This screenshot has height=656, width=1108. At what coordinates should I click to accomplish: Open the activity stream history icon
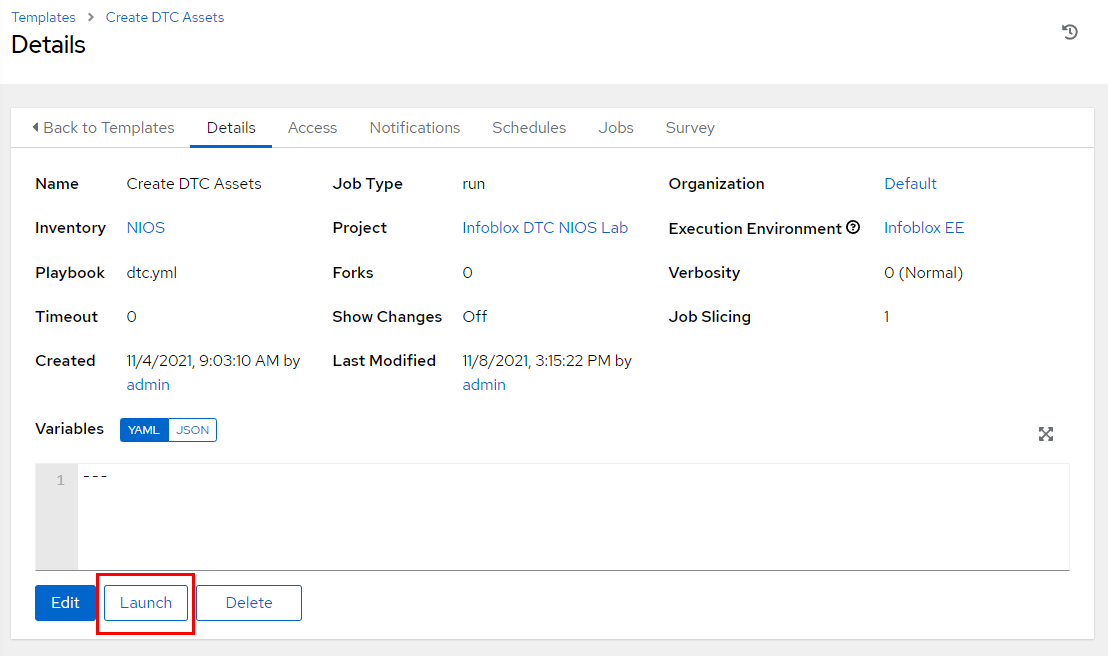[x=1069, y=32]
